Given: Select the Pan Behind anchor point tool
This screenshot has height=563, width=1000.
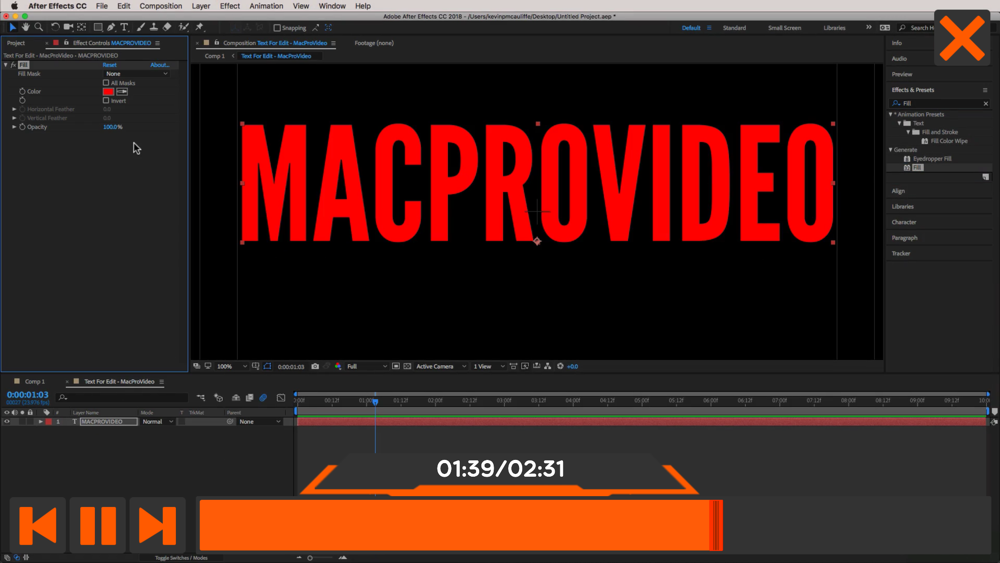Looking at the screenshot, I should pyautogui.click(x=82, y=27).
